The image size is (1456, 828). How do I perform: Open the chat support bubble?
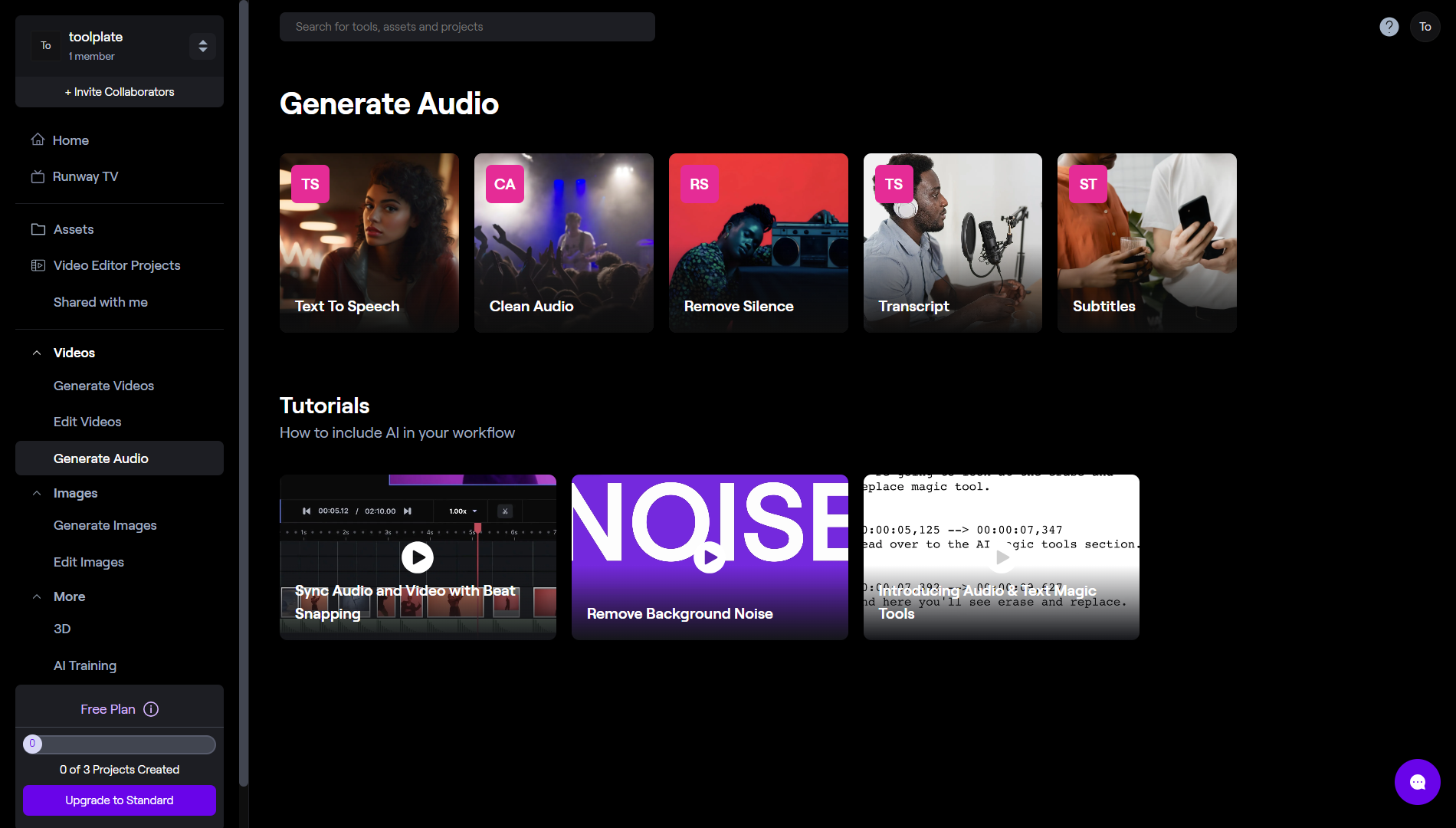pyautogui.click(x=1417, y=781)
